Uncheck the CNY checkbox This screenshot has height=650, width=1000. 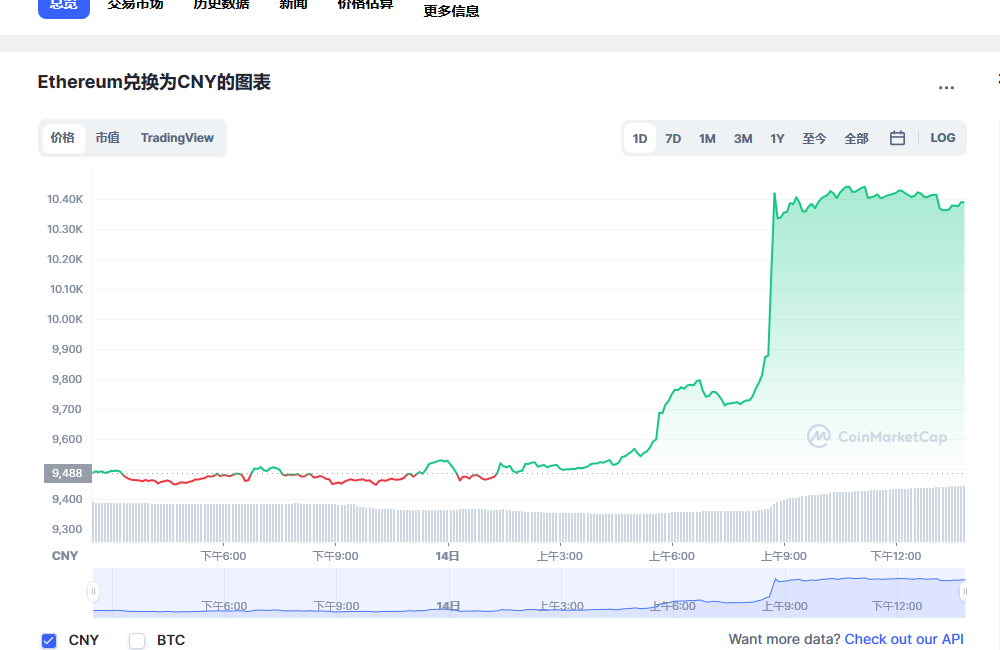[47, 640]
